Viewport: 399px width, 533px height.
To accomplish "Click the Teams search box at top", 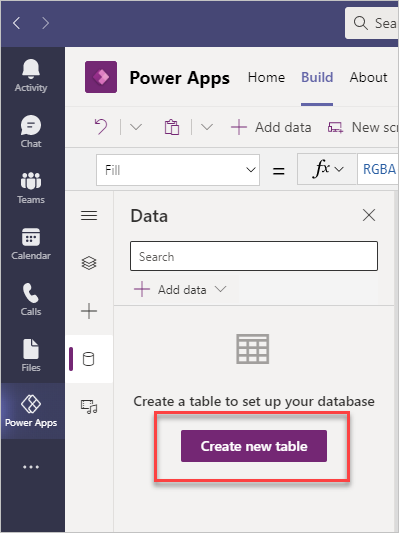I will pyautogui.click(x=372, y=23).
